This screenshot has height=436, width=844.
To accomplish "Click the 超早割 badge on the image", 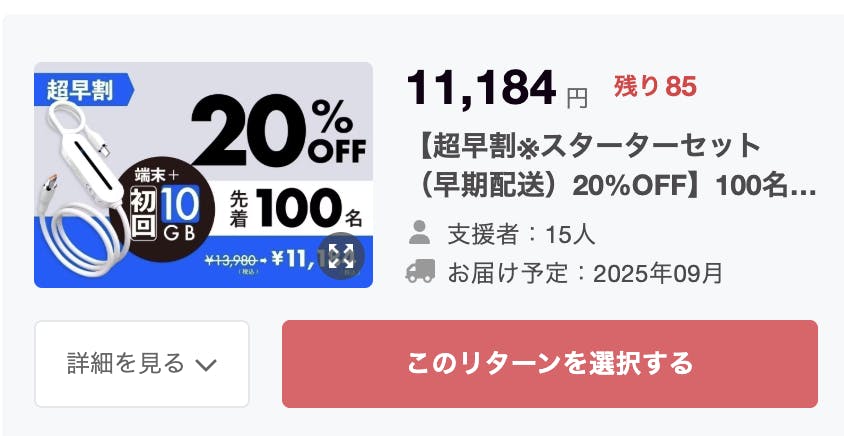I will pos(82,90).
